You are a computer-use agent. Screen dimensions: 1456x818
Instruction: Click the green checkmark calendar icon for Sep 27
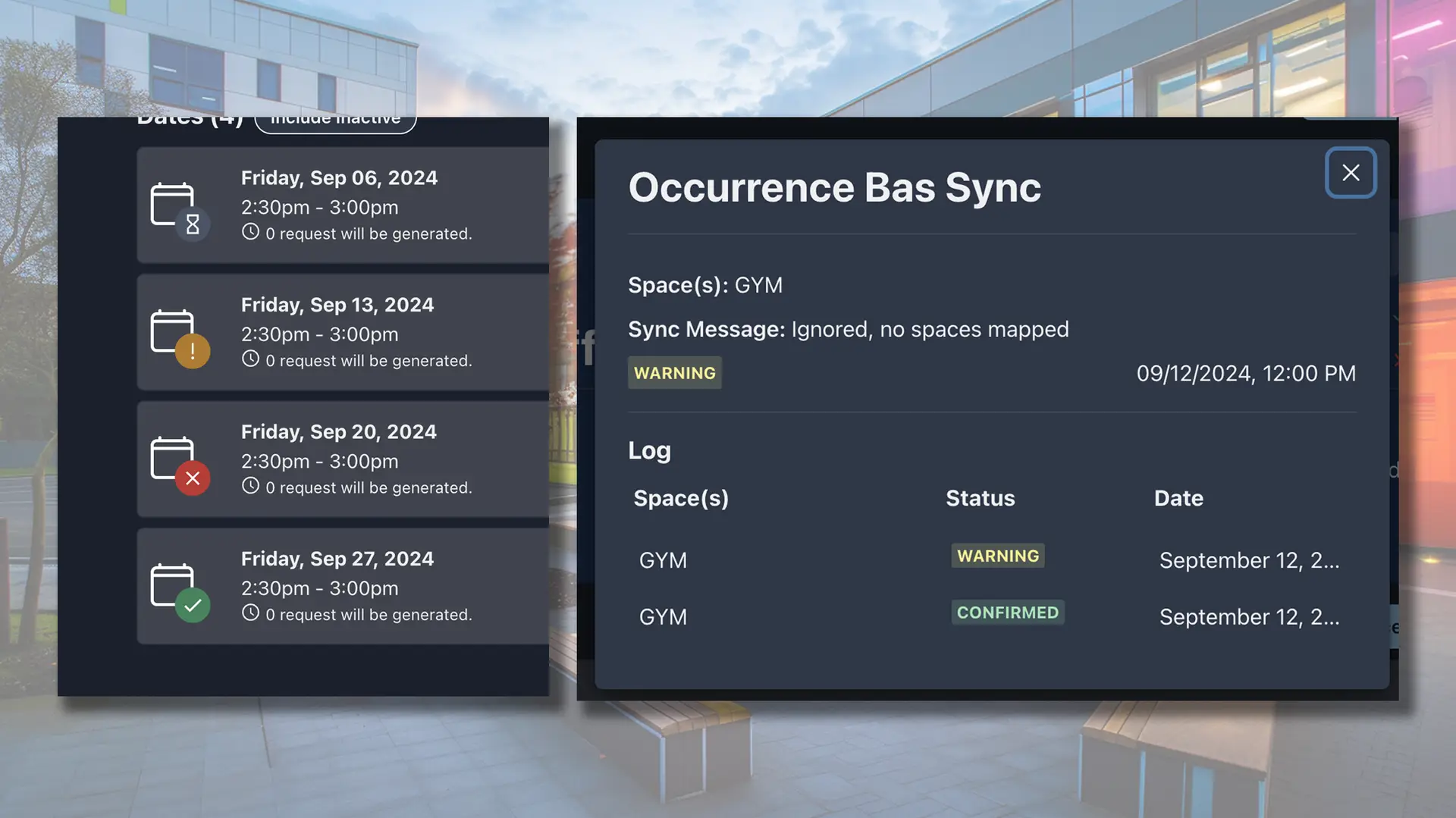click(180, 589)
